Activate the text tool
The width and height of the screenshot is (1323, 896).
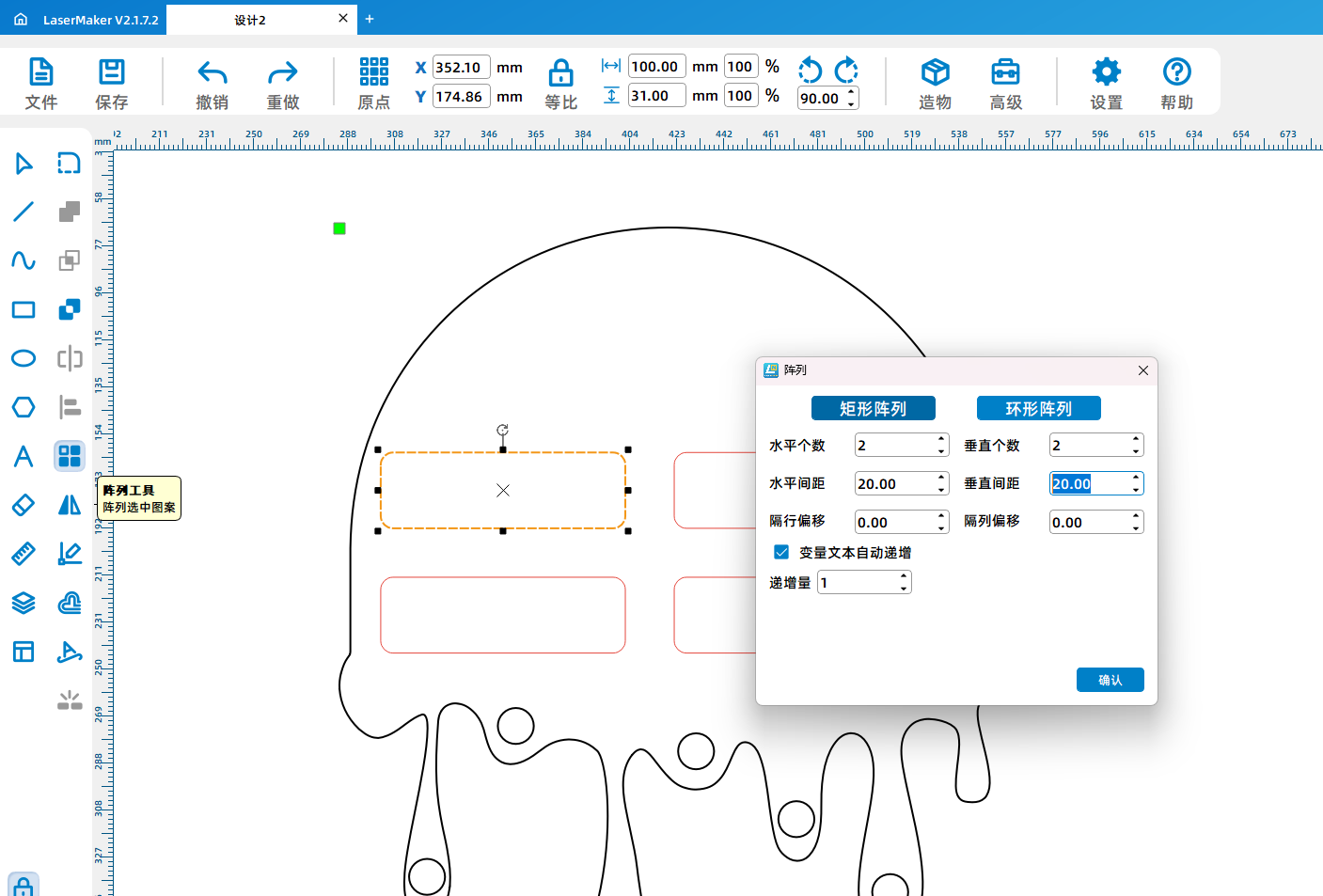(24, 456)
